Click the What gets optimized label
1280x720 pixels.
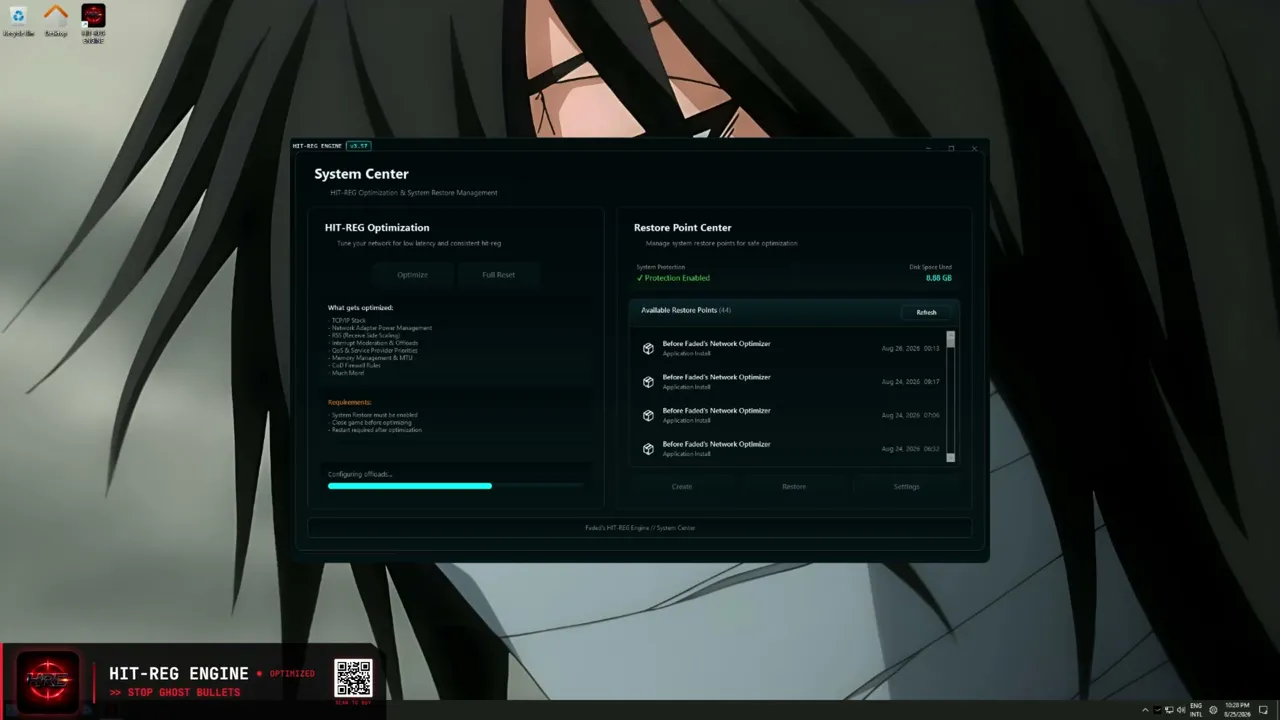pyautogui.click(x=360, y=308)
